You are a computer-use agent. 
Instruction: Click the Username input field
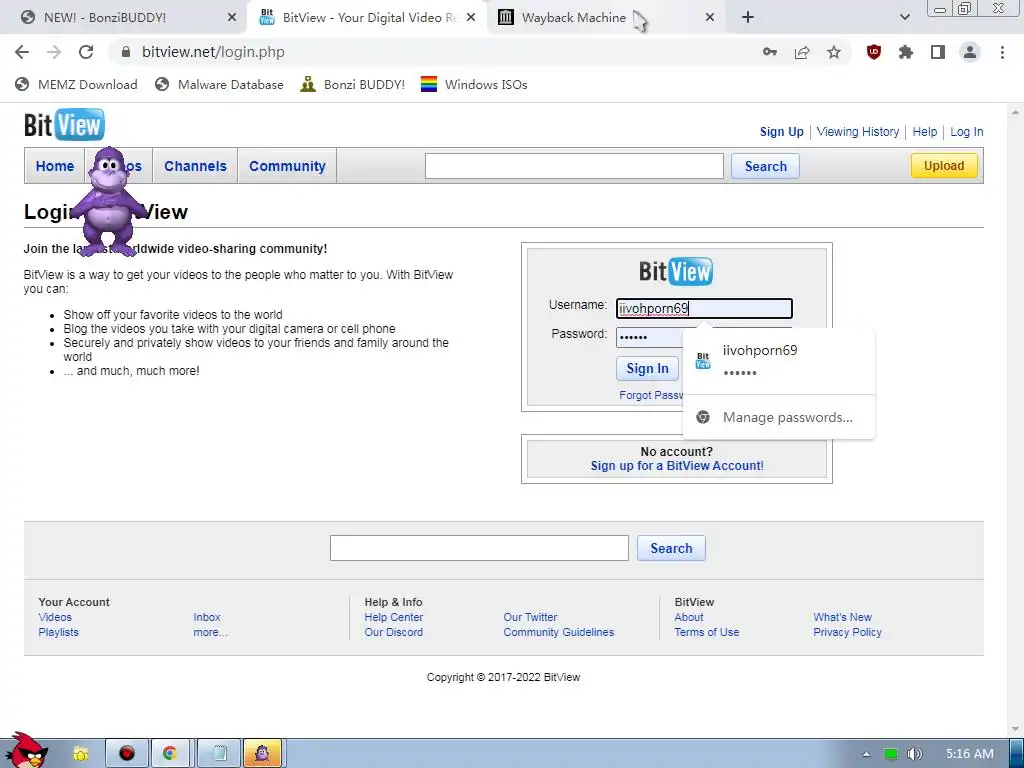(704, 308)
